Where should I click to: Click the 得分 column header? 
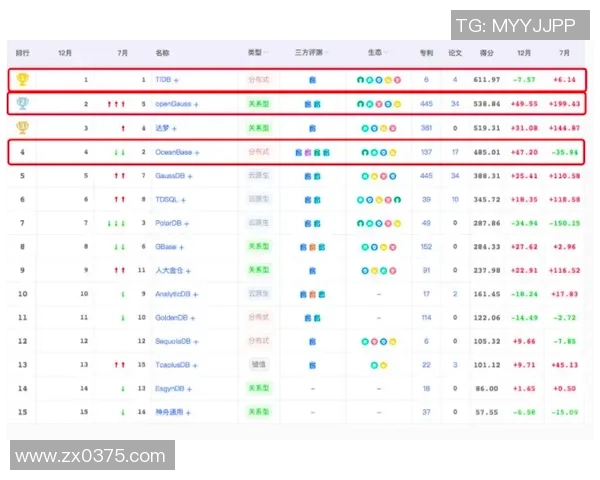click(488, 51)
